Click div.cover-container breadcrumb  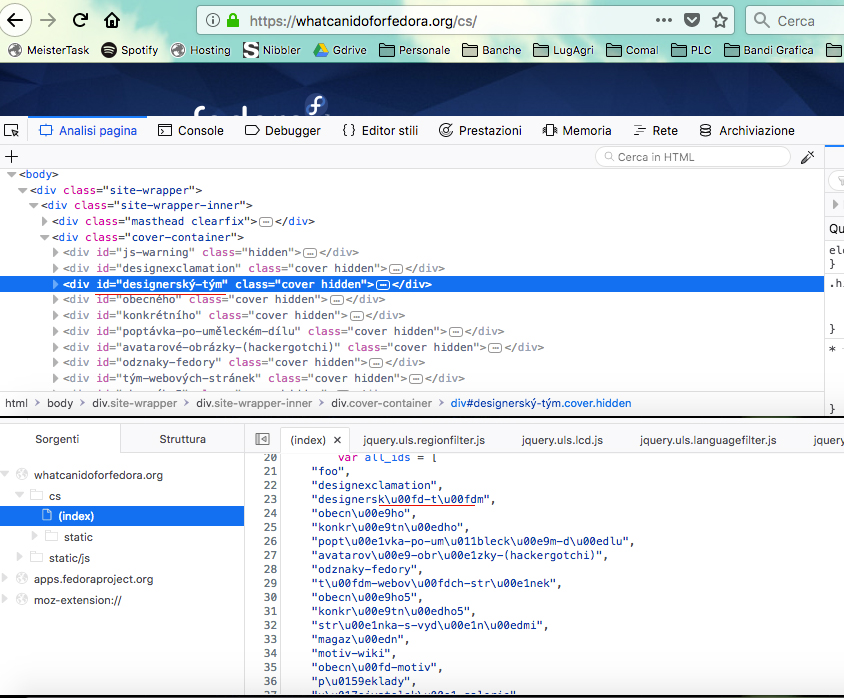click(381, 403)
